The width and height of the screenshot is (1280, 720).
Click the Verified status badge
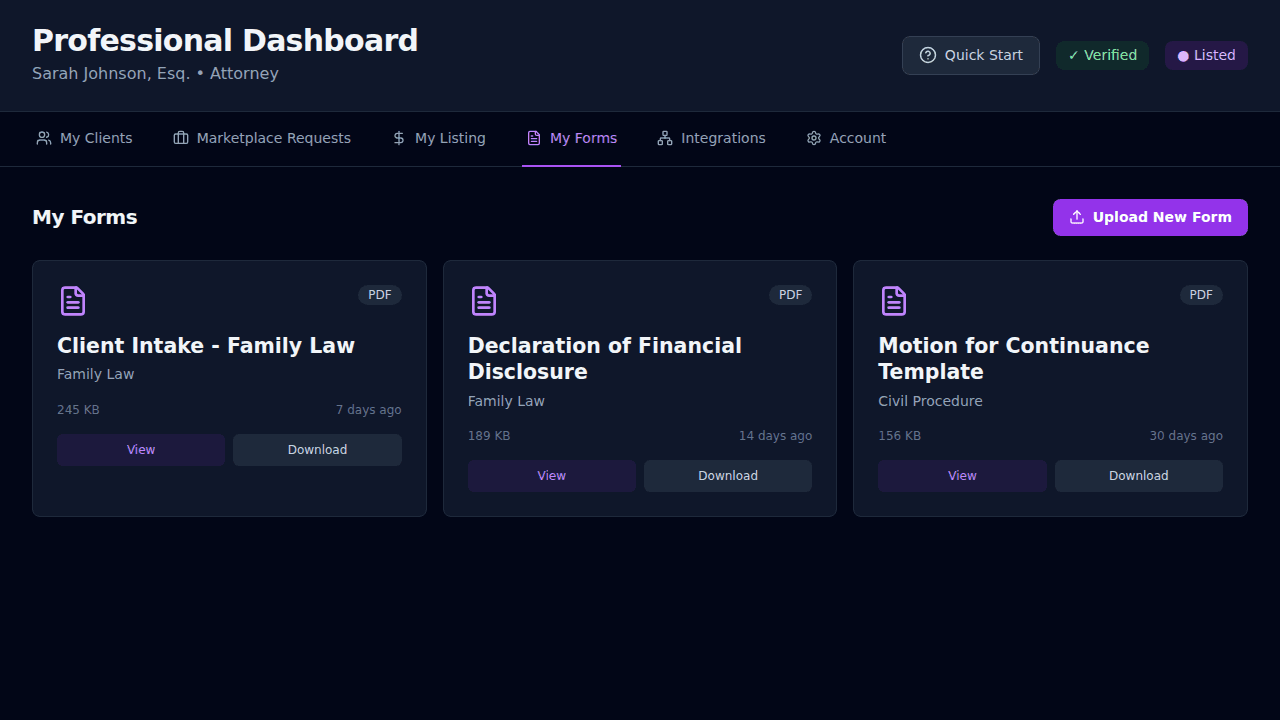pos(1102,55)
